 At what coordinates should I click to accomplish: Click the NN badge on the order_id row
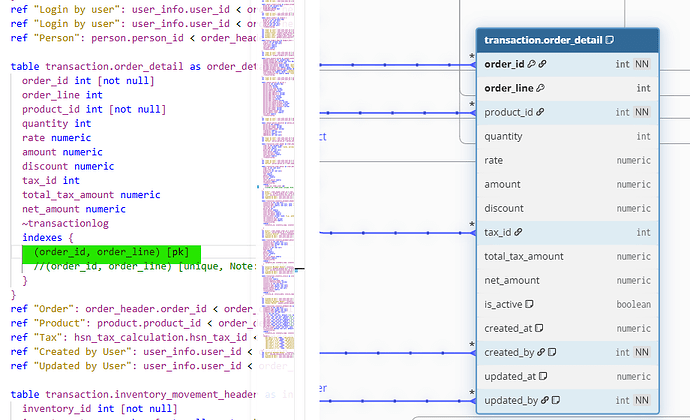tap(642, 64)
